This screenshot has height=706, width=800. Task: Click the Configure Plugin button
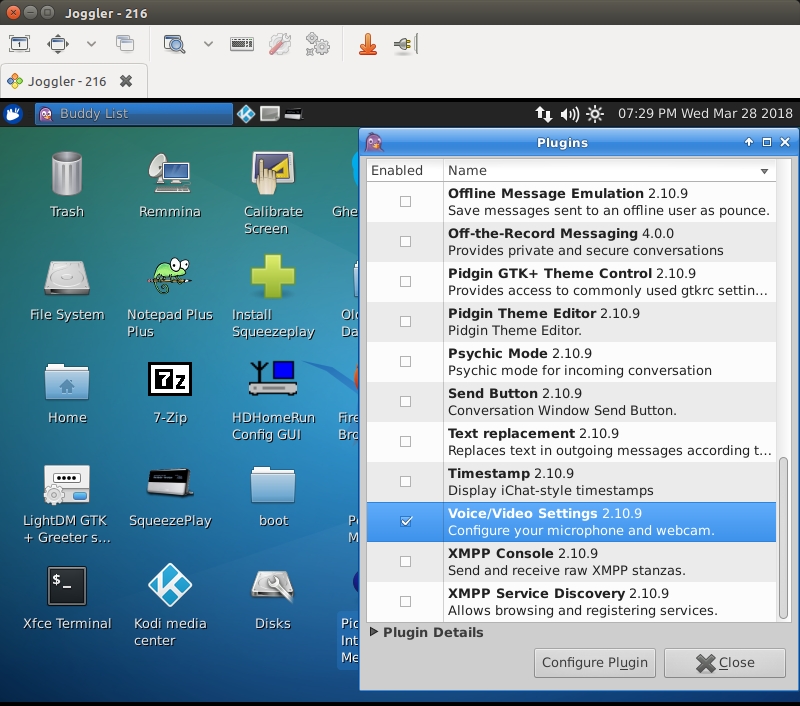click(595, 663)
